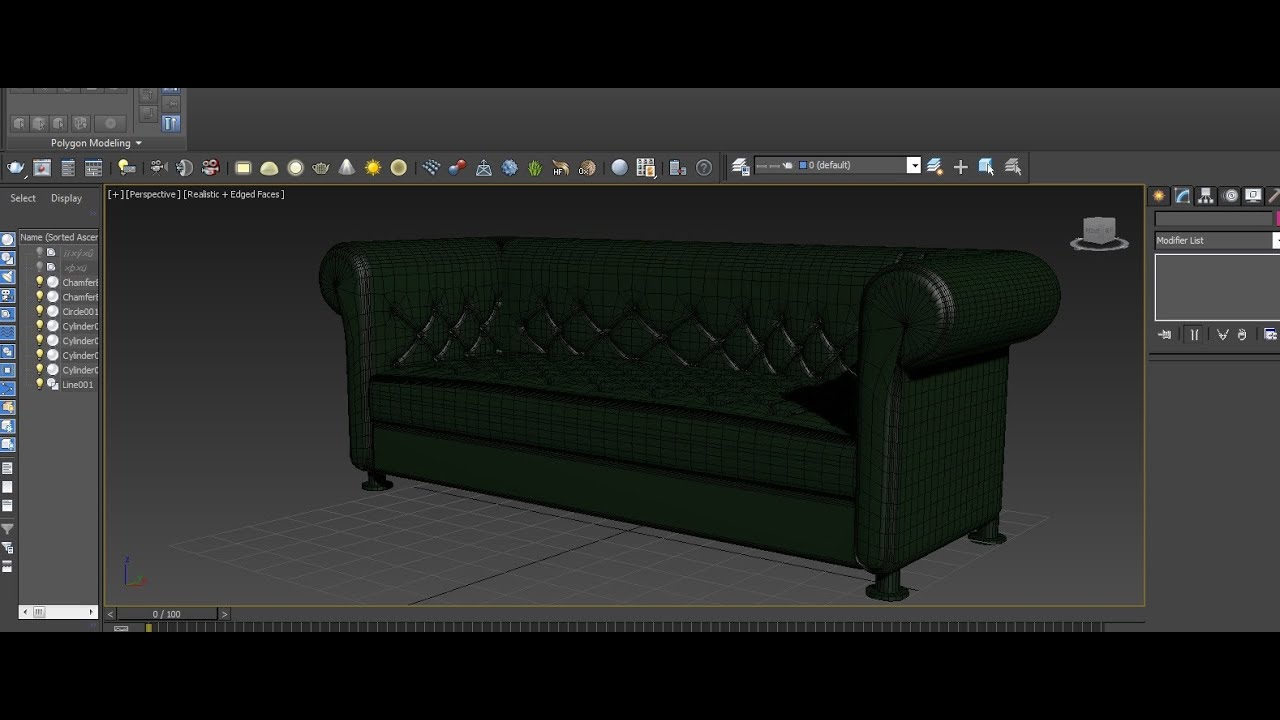Click the object name field above Modifier List

pyautogui.click(x=1214, y=219)
